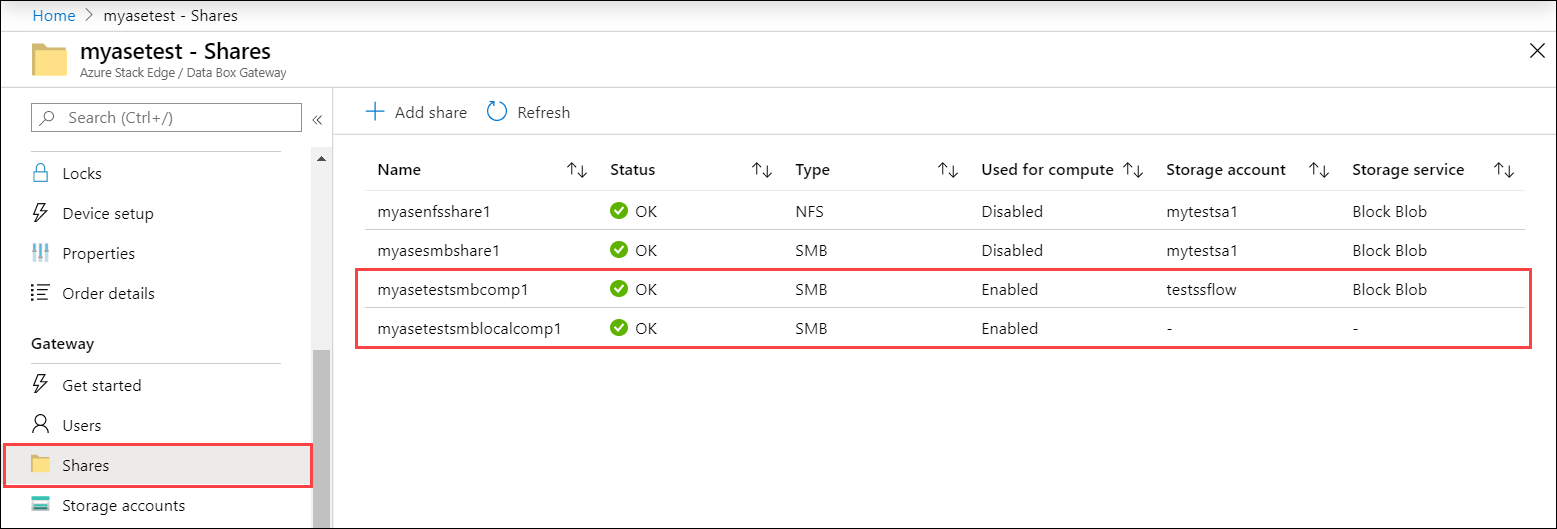The width and height of the screenshot is (1557, 529).
Task: Collapse the sidebar with double chevron
Action: 317,119
